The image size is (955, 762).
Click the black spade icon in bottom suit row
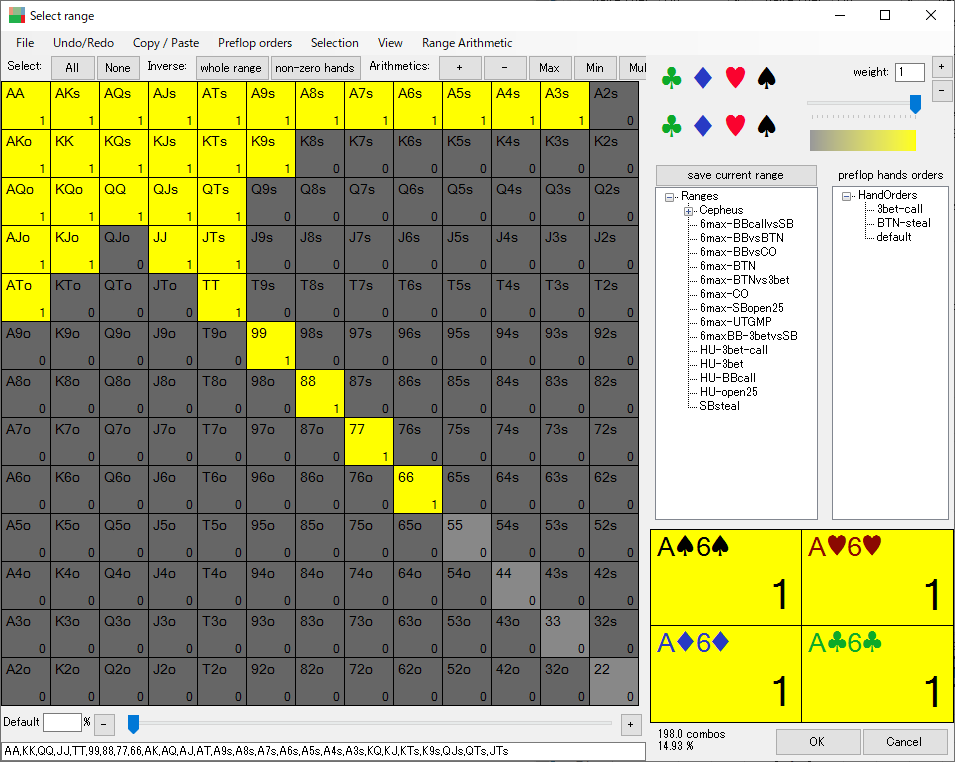(x=766, y=125)
